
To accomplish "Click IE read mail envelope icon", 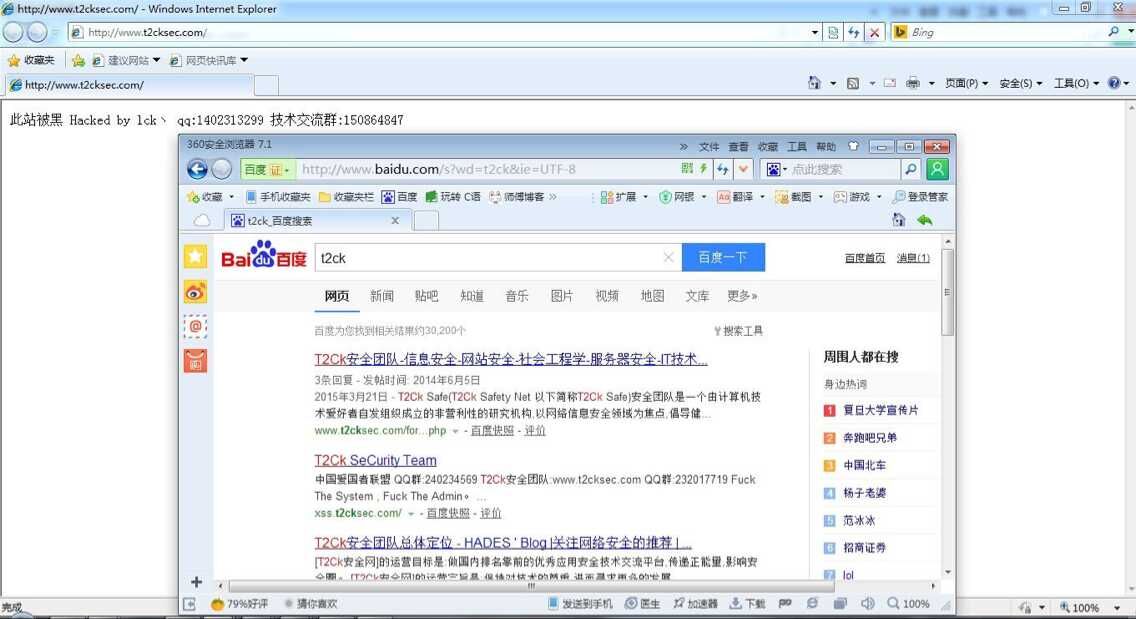I will coord(890,83).
